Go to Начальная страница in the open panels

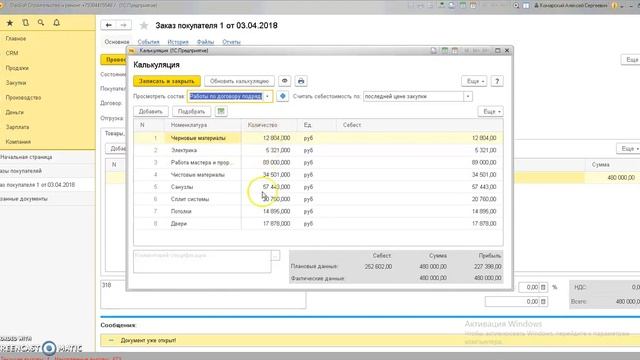(x=26, y=157)
